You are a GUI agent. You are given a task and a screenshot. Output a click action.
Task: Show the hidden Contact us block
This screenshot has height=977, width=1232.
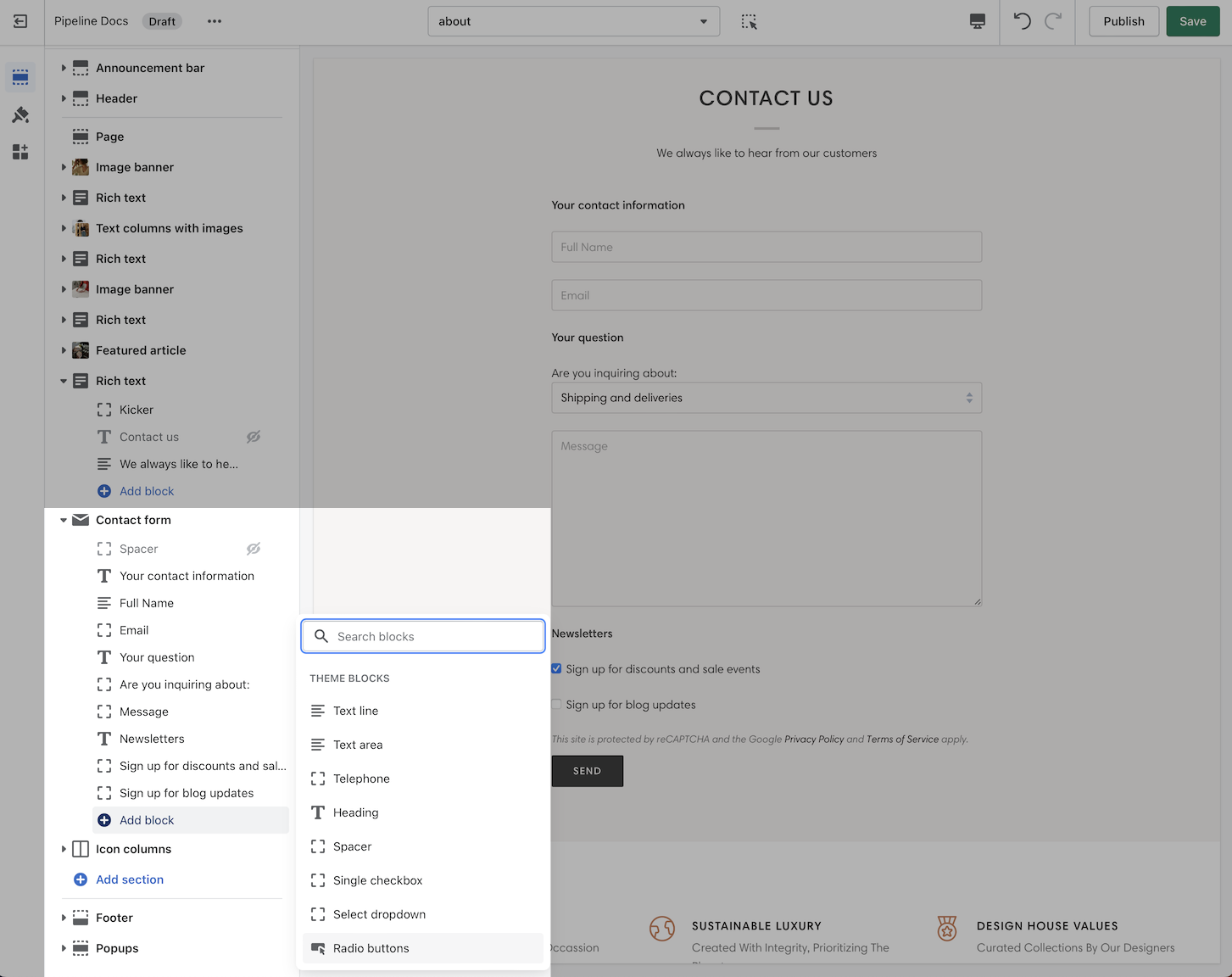point(254,437)
